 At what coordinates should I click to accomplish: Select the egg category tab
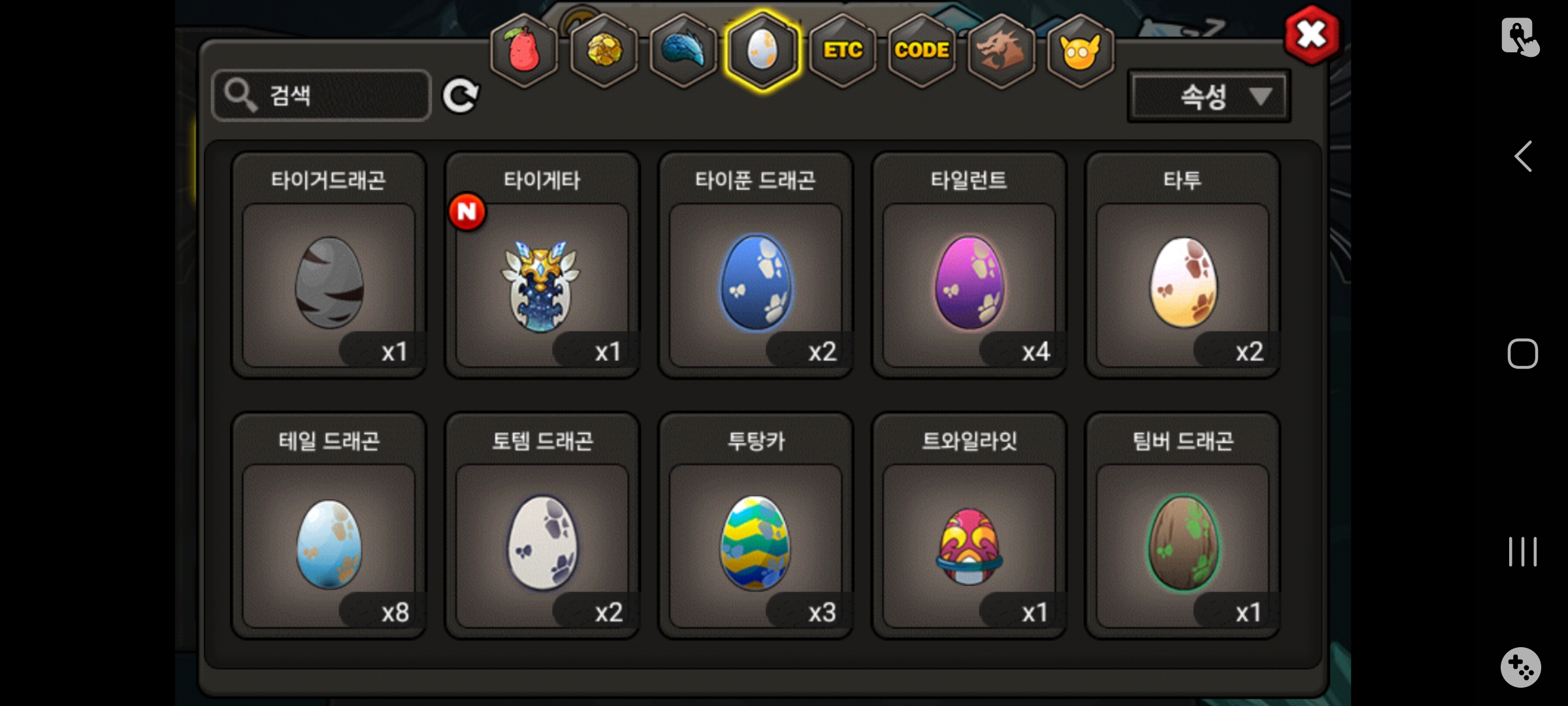763,51
